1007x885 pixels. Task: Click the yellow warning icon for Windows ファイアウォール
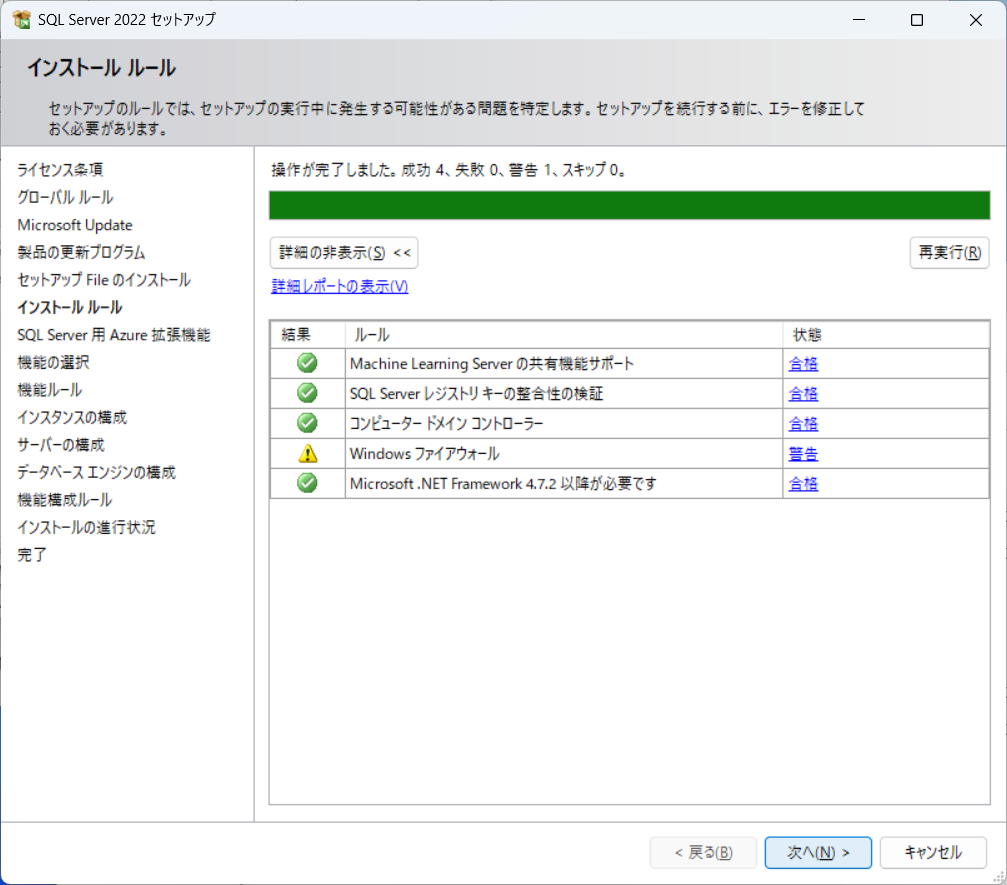(x=307, y=454)
